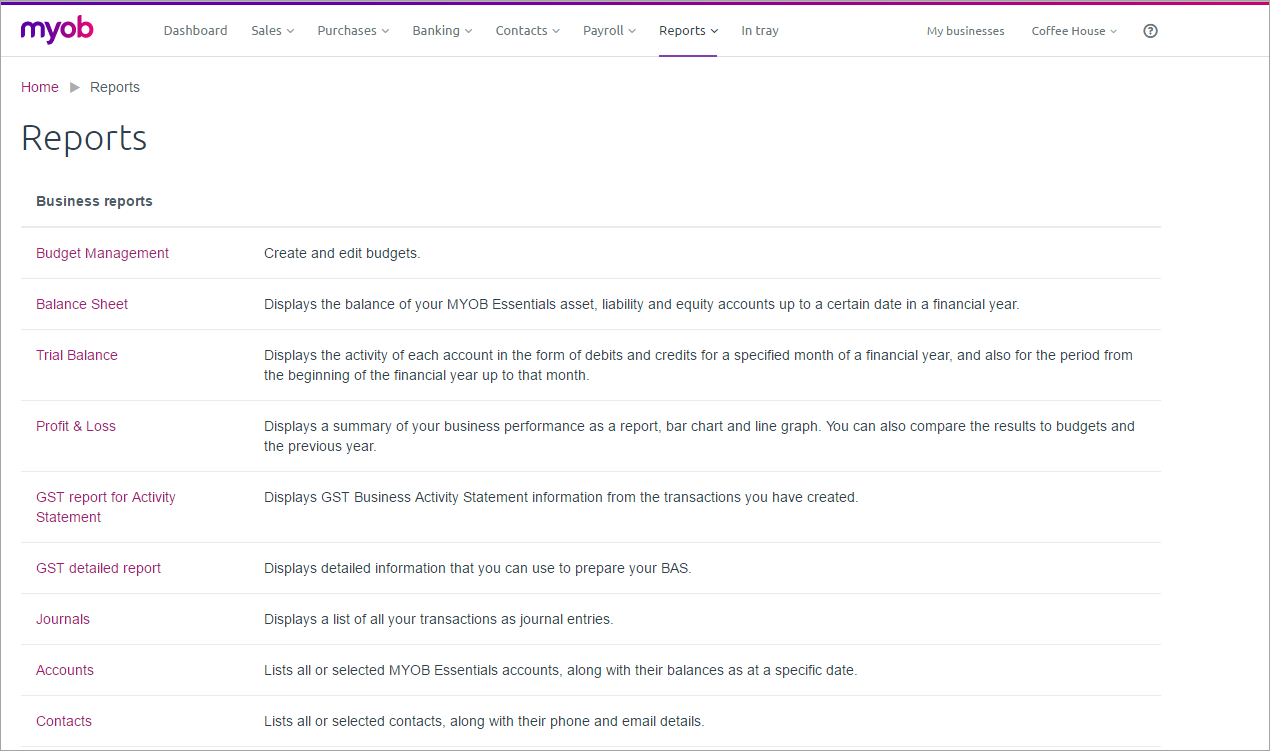Expand the Payroll menu
Viewport: 1270px width, 751px height.
tap(609, 31)
